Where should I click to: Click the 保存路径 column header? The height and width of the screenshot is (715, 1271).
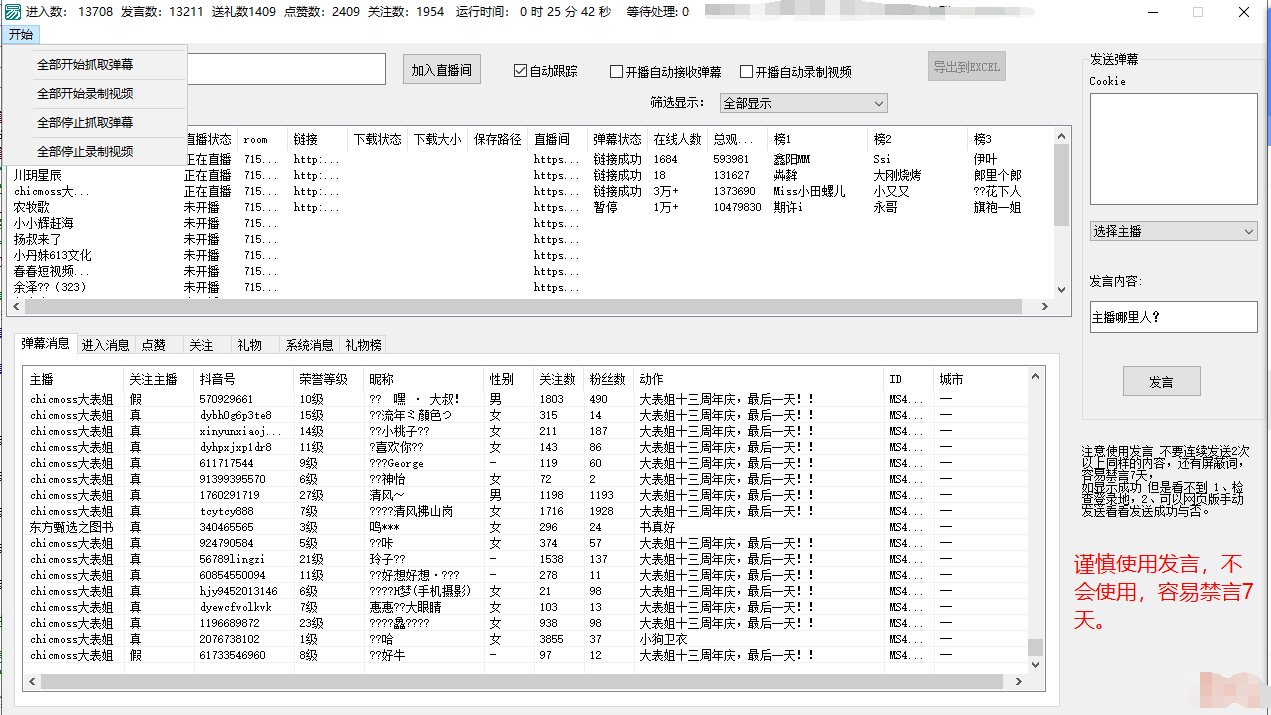498,140
